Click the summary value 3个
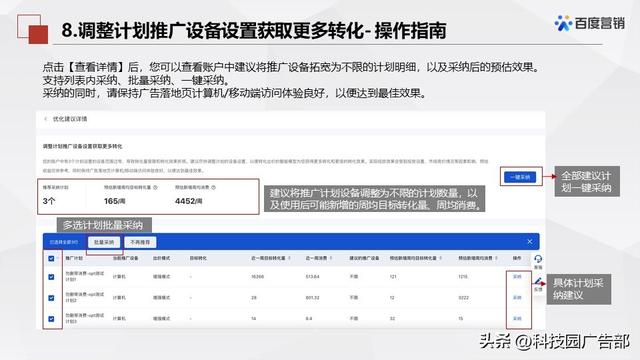The image size is (640, 360). [x=49, y=201]
